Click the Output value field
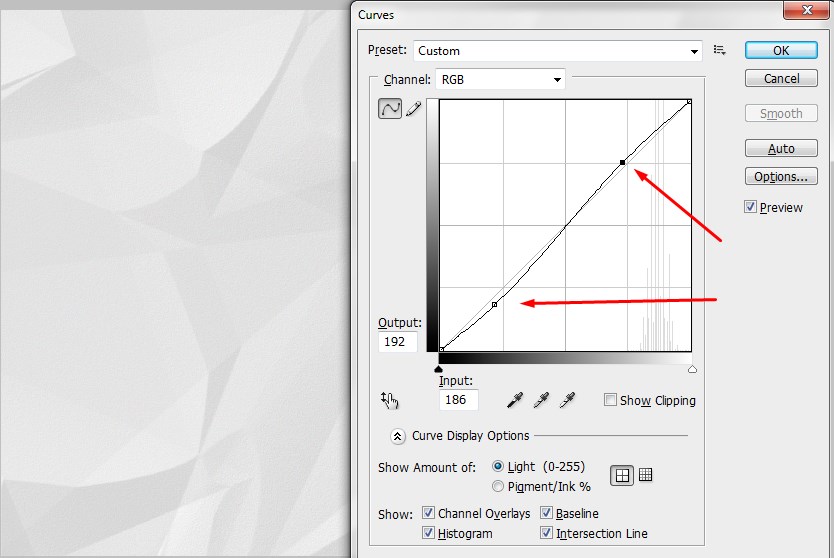834x558 pixels. [397, 342]
